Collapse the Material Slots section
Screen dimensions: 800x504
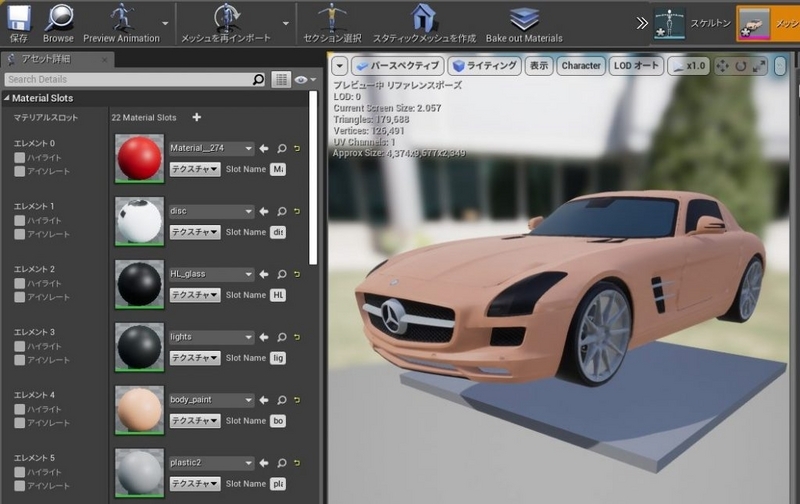pos(7,98)
